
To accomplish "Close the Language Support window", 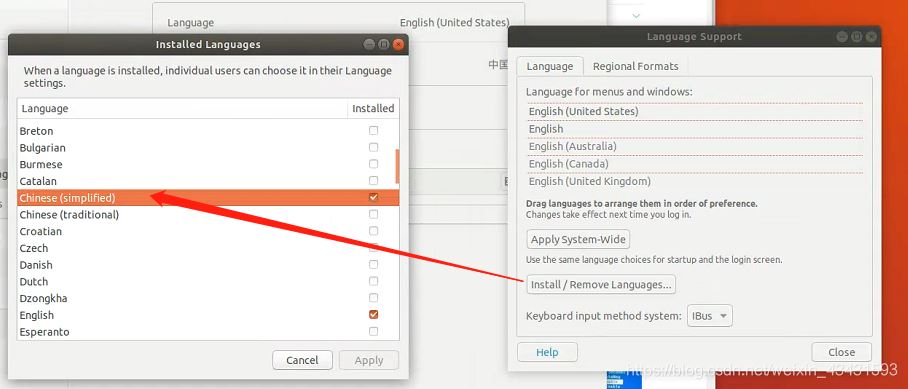I will pyautogui.click(x=871, y=36).
